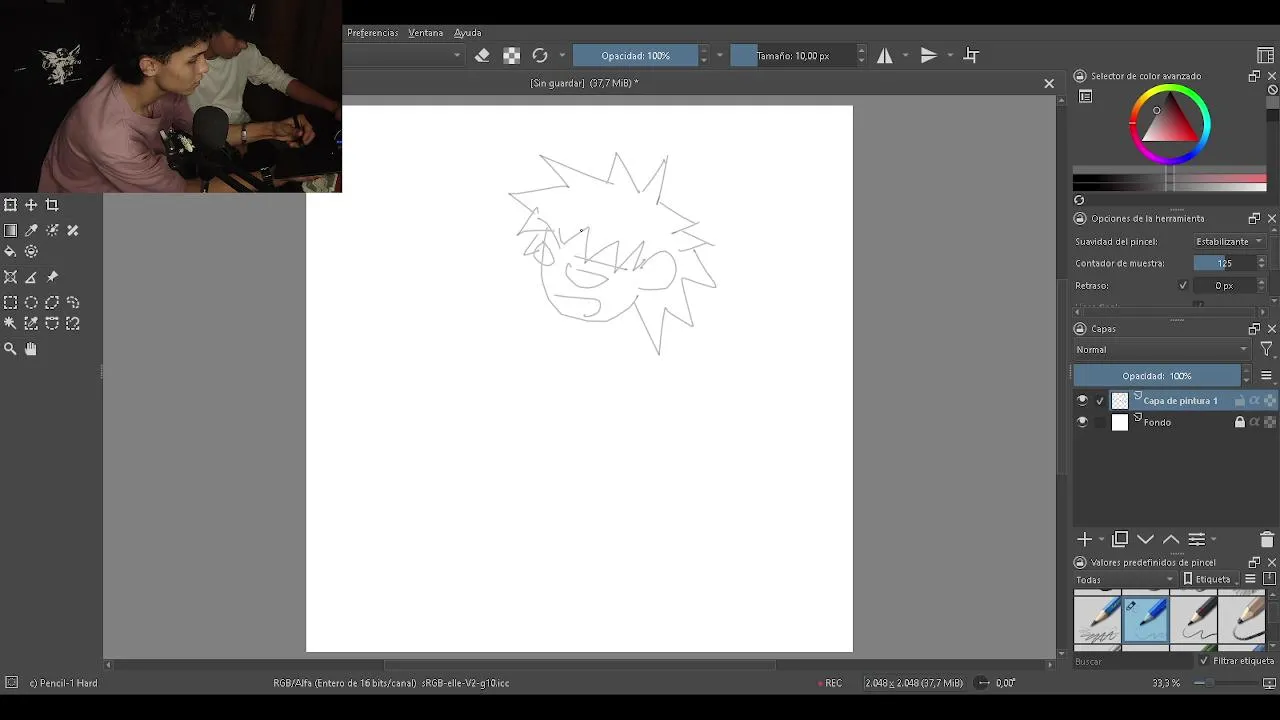
Task: Select the Zoom magnifier tool
Action: click(10, 349)
